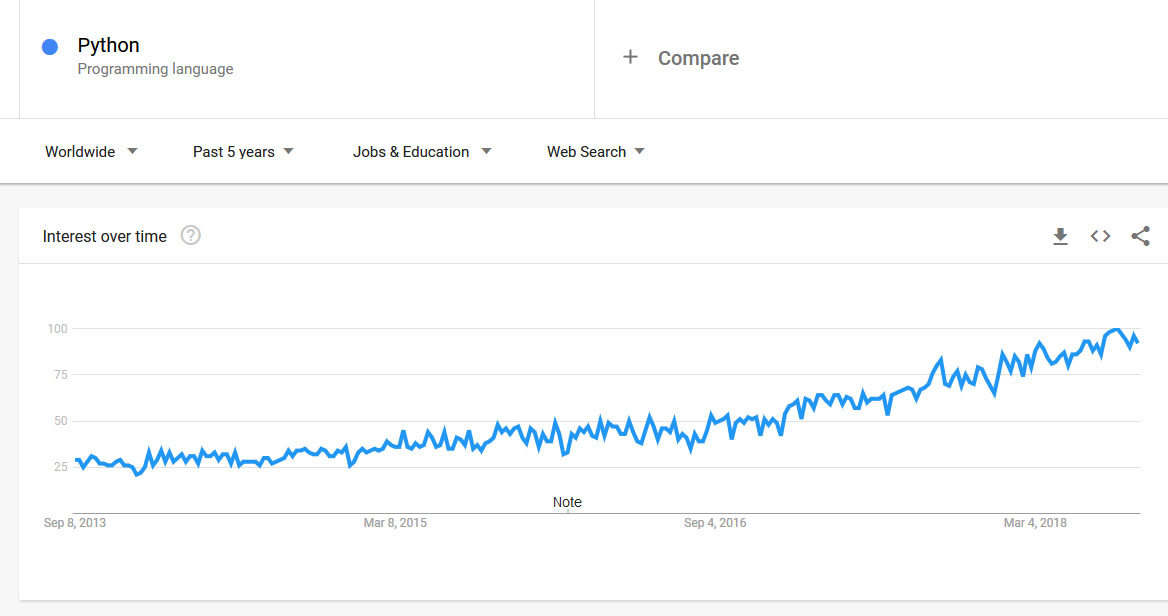1168x616 pixels.
Task: Open the Past 5 years time range dropdown
Action: click(x=243, y=152)
